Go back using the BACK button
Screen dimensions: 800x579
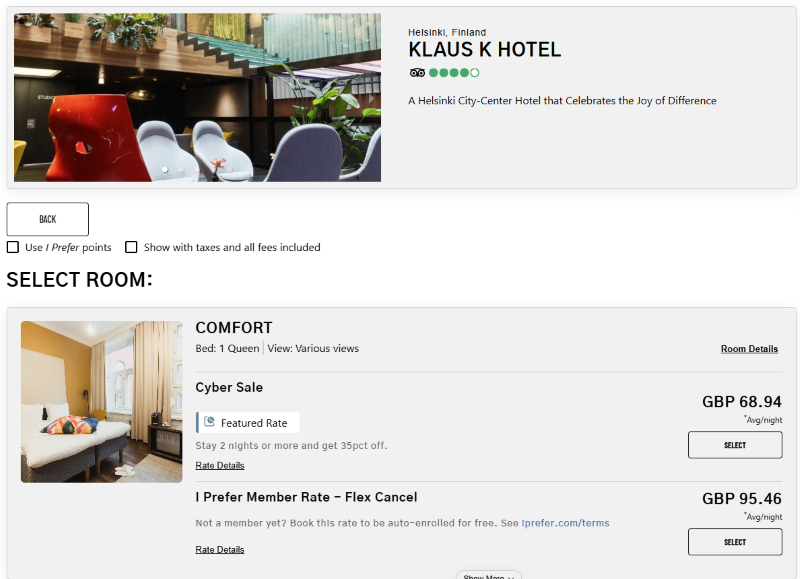point(47,219)
